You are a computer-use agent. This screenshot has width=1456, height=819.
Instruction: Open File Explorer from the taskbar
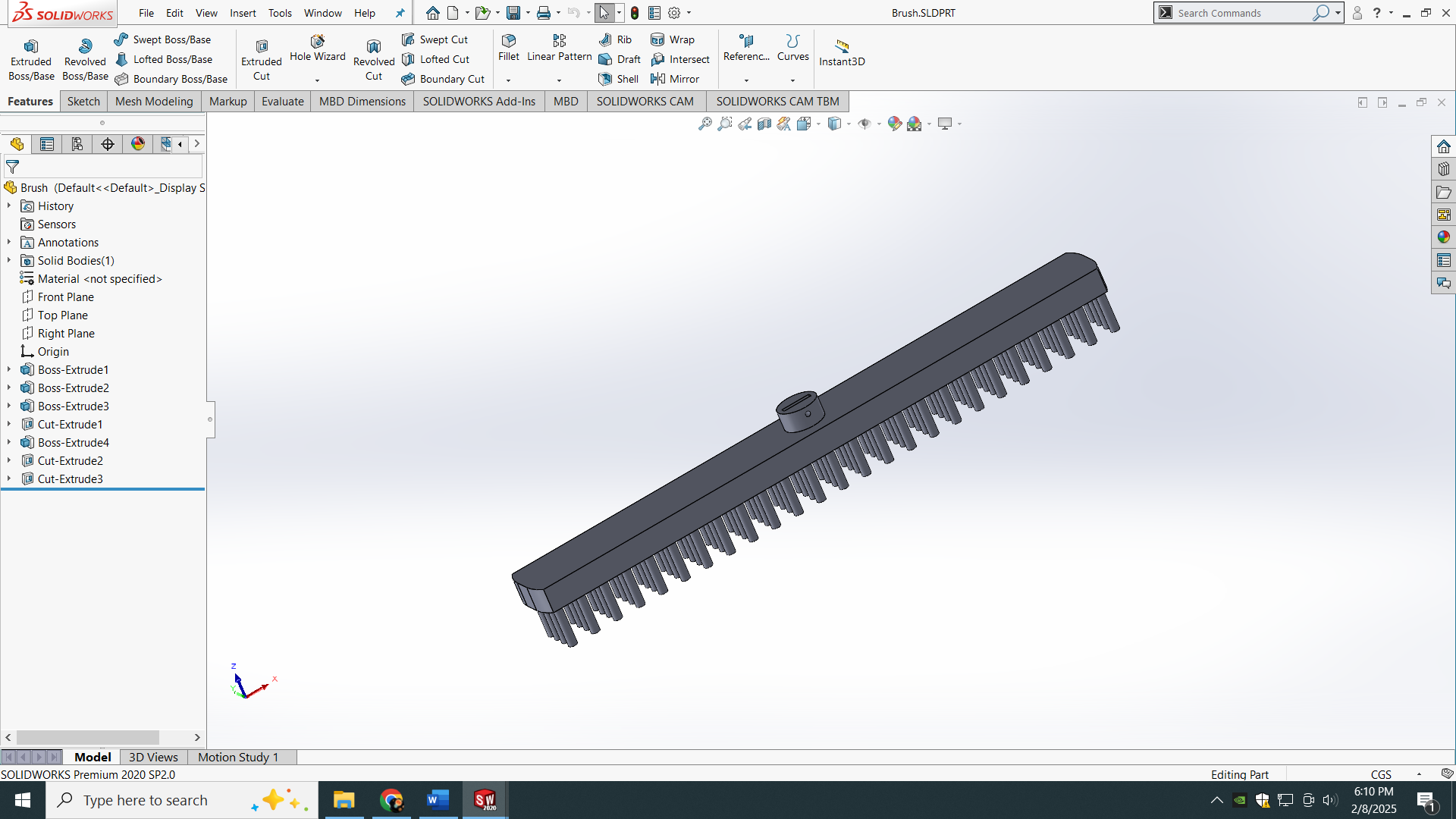(344, 800)
